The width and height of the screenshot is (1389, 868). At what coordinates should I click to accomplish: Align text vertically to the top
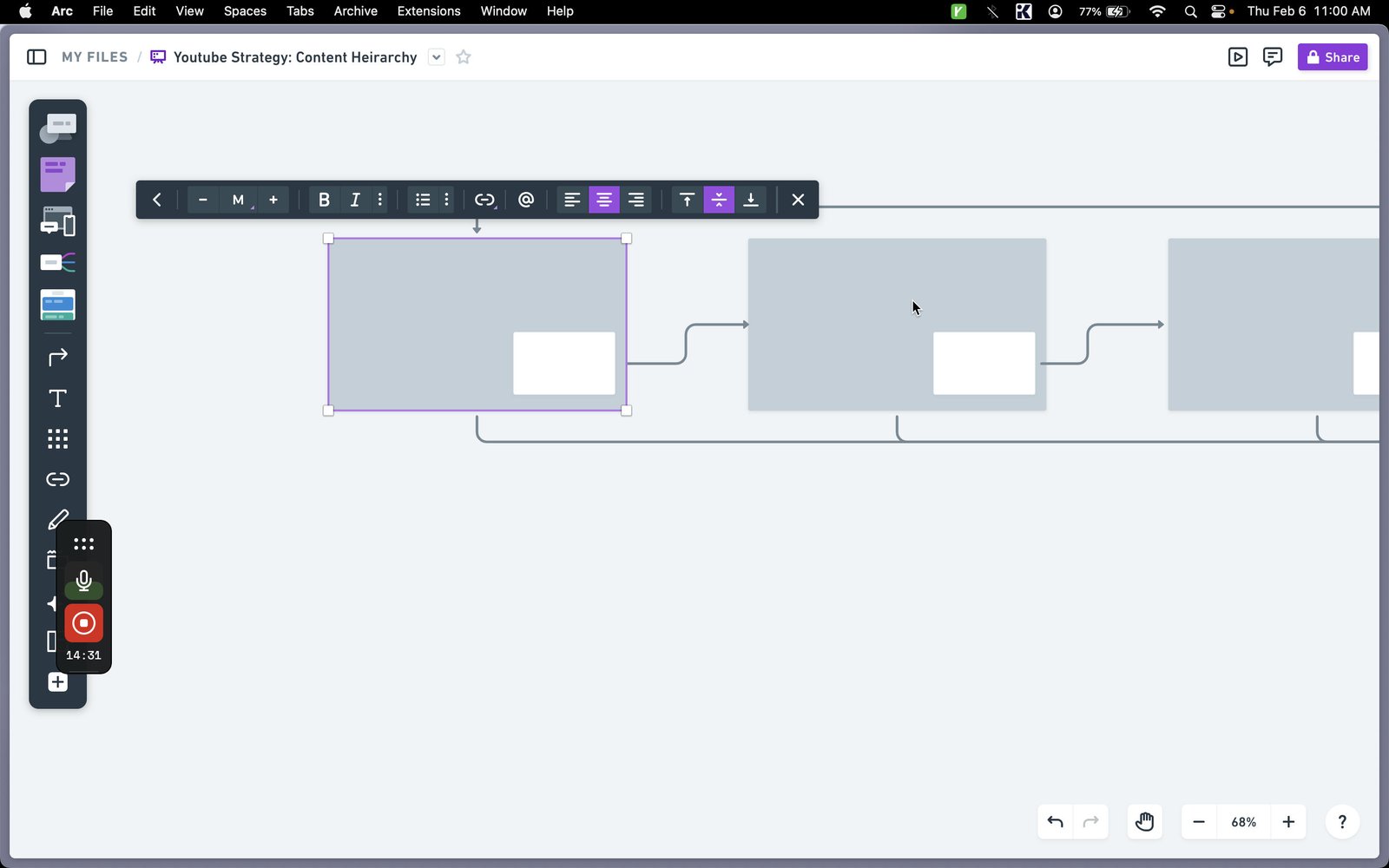(687, 200)
